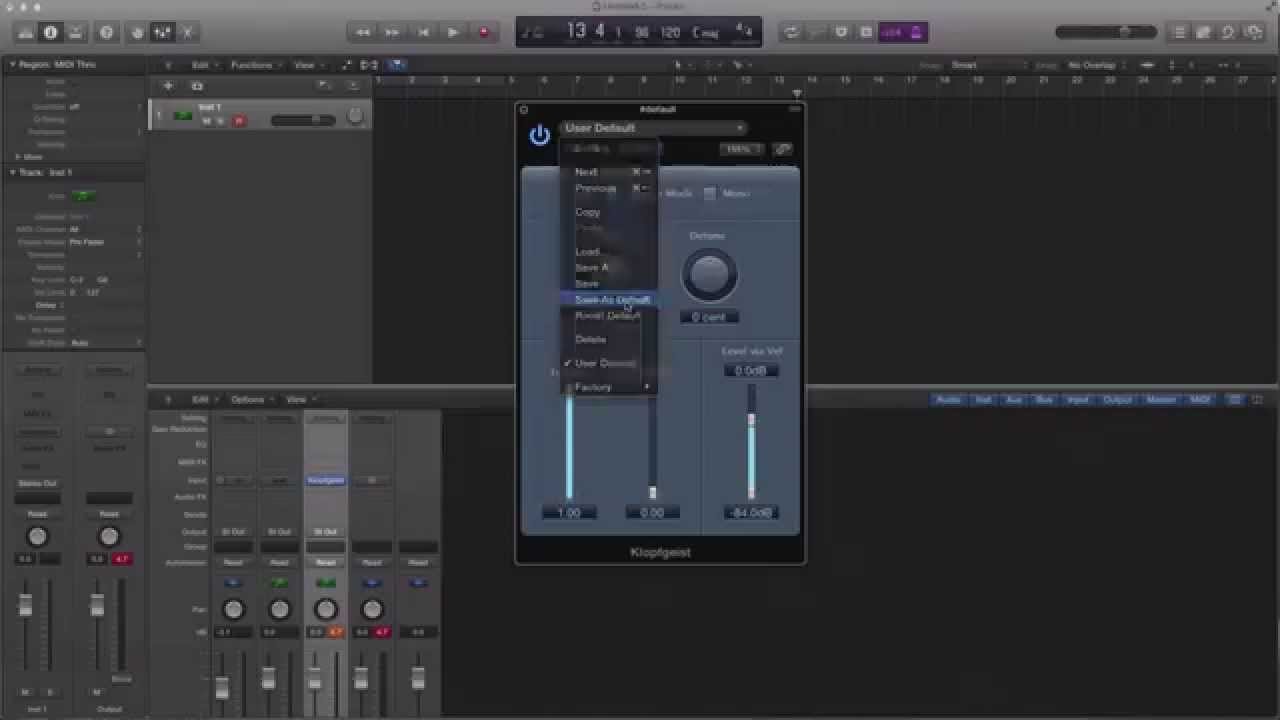Open the User Default preset dropdown
1280x720 pixels.
point(654,128)
